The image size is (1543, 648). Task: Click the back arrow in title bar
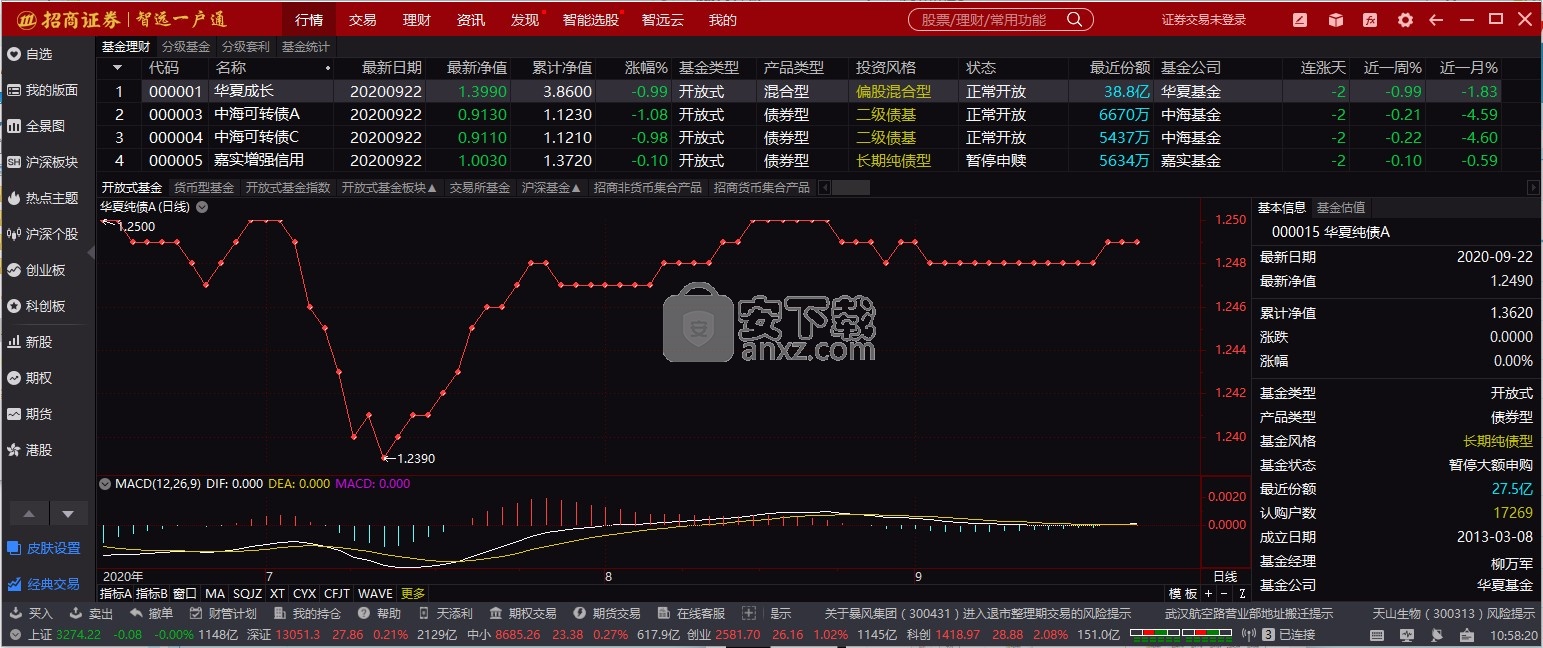click(1436, 20)
